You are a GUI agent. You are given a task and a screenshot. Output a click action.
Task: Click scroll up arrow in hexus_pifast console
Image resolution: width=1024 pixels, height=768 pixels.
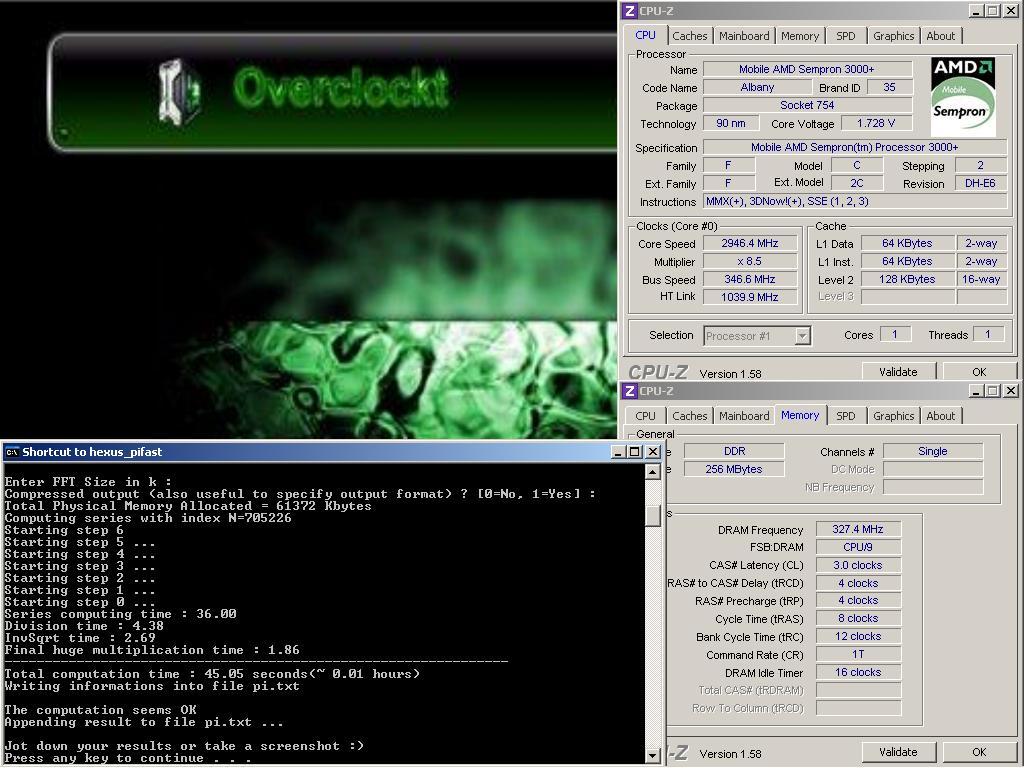pos(653,472)
